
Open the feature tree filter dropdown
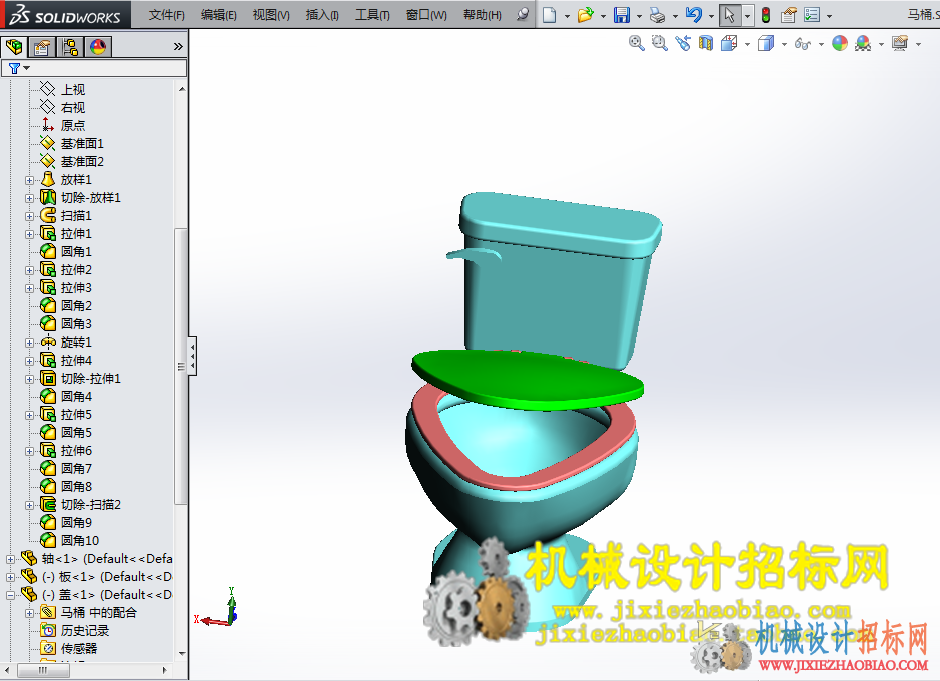[x=19, y=68]
